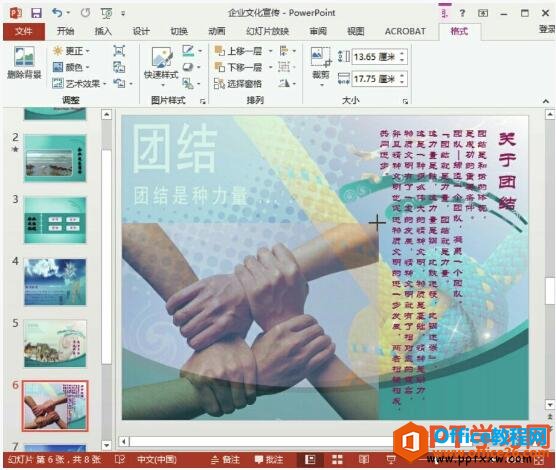This screenshot has height=470, width=556.
Task: Select slide 5 thumbnail
Action: 55,344
